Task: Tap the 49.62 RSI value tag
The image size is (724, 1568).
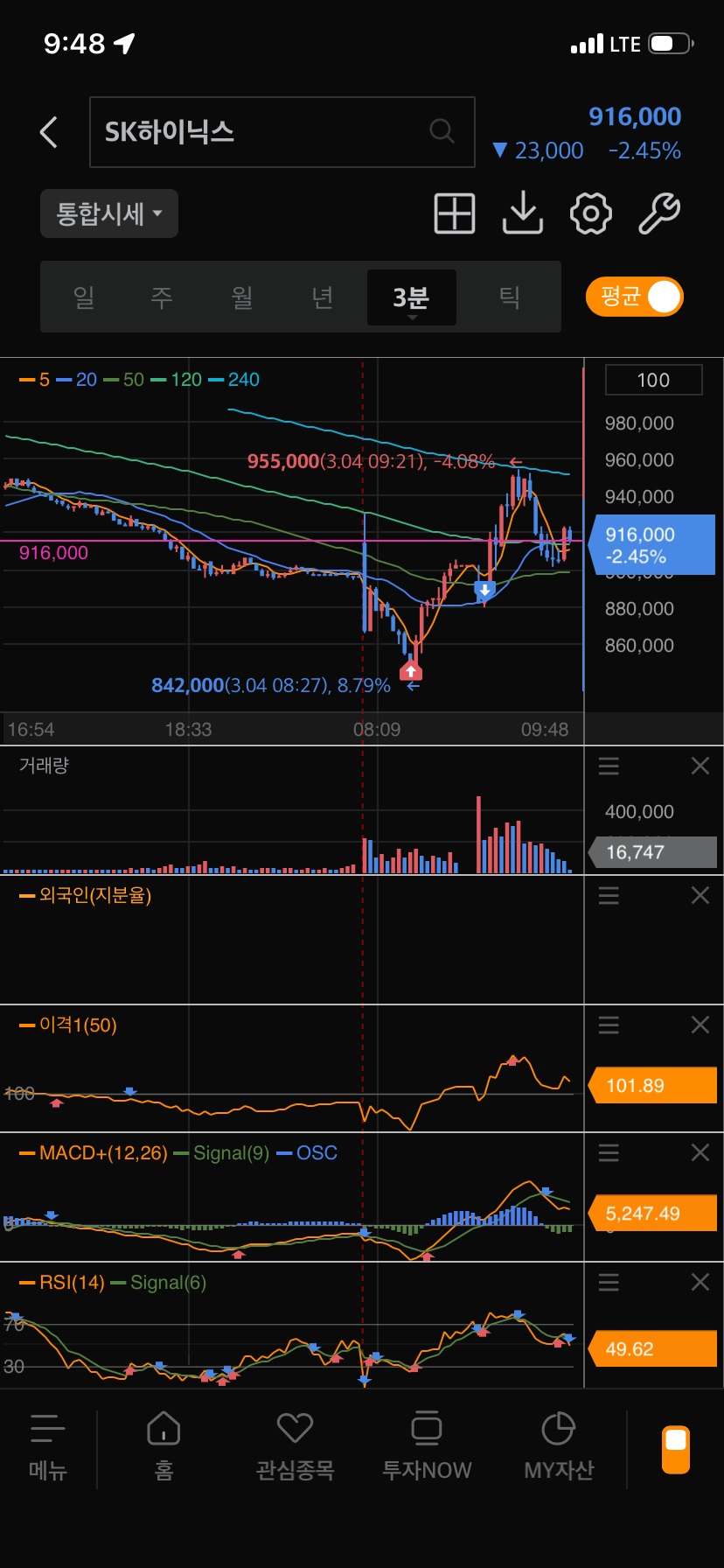Action: (x=653, y=1349)
